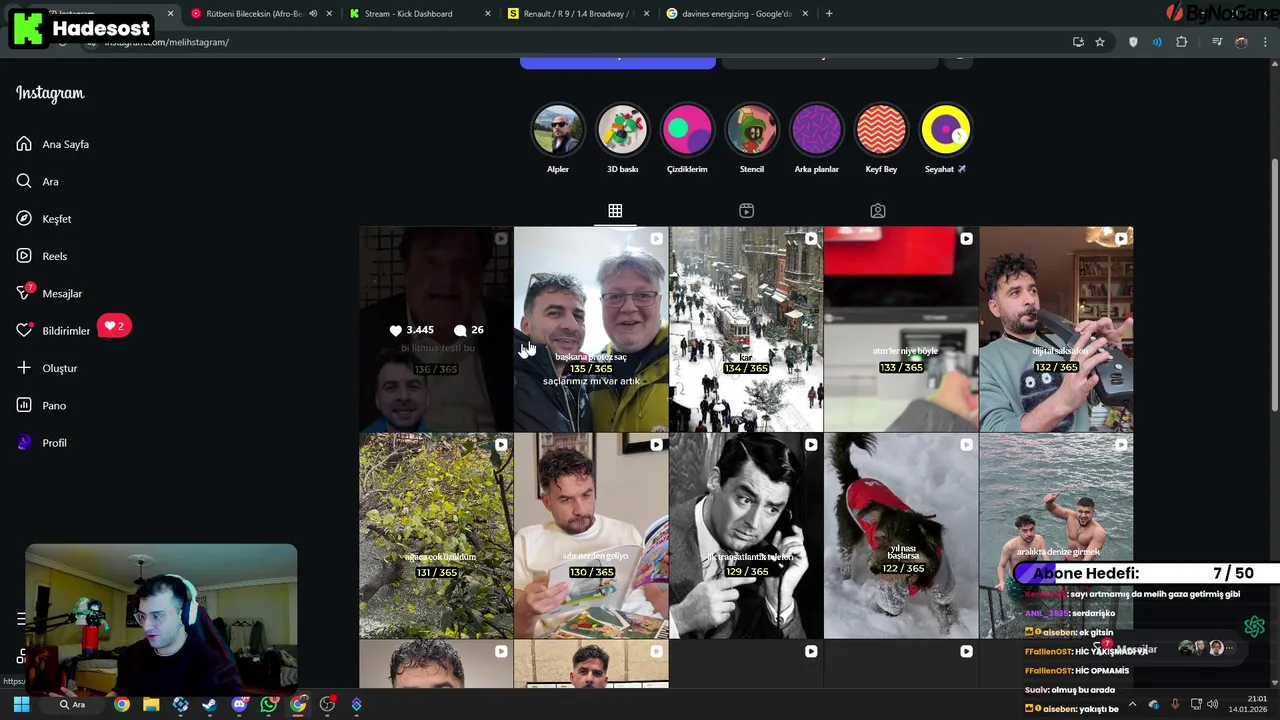Mute the Rütbeni Bileceksin tab audio icon
Viewport: 1280px width, 720px height.
(313, 14)
